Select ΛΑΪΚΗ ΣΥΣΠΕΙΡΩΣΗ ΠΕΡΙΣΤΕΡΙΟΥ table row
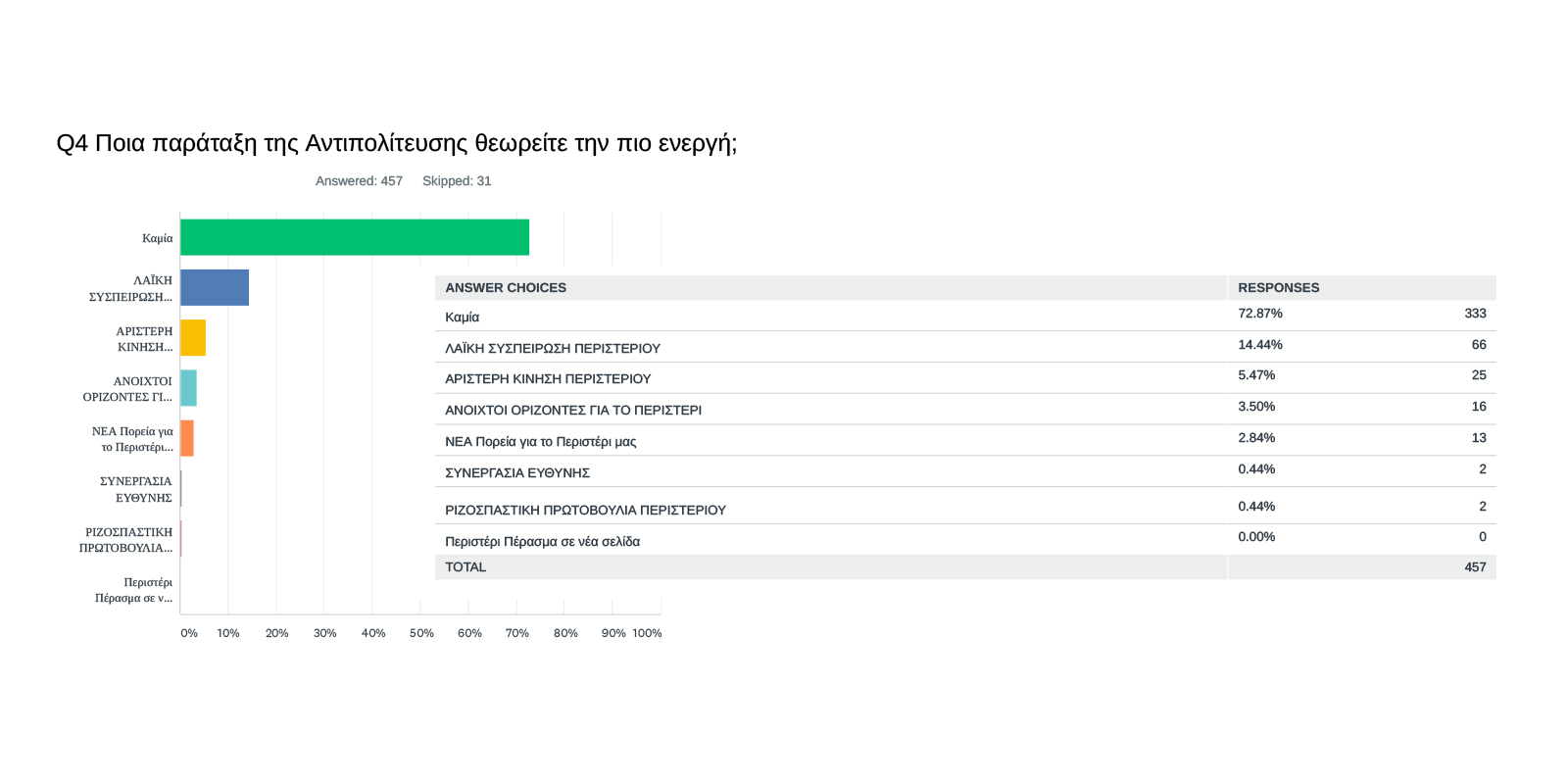 (553, 349)
